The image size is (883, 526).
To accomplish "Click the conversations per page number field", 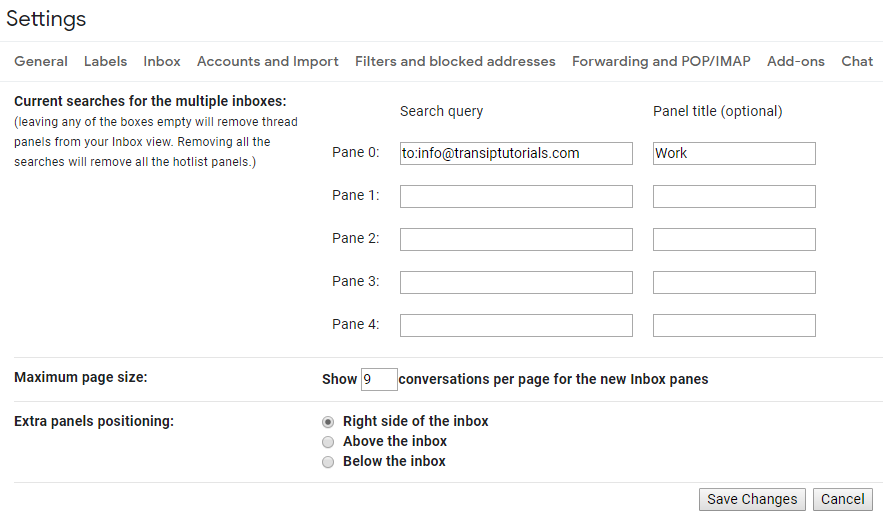I will [x=379, y=380].
